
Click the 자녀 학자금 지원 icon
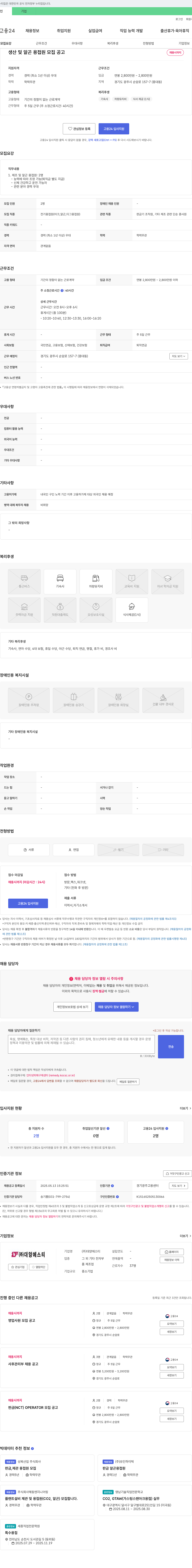[168, 581]
